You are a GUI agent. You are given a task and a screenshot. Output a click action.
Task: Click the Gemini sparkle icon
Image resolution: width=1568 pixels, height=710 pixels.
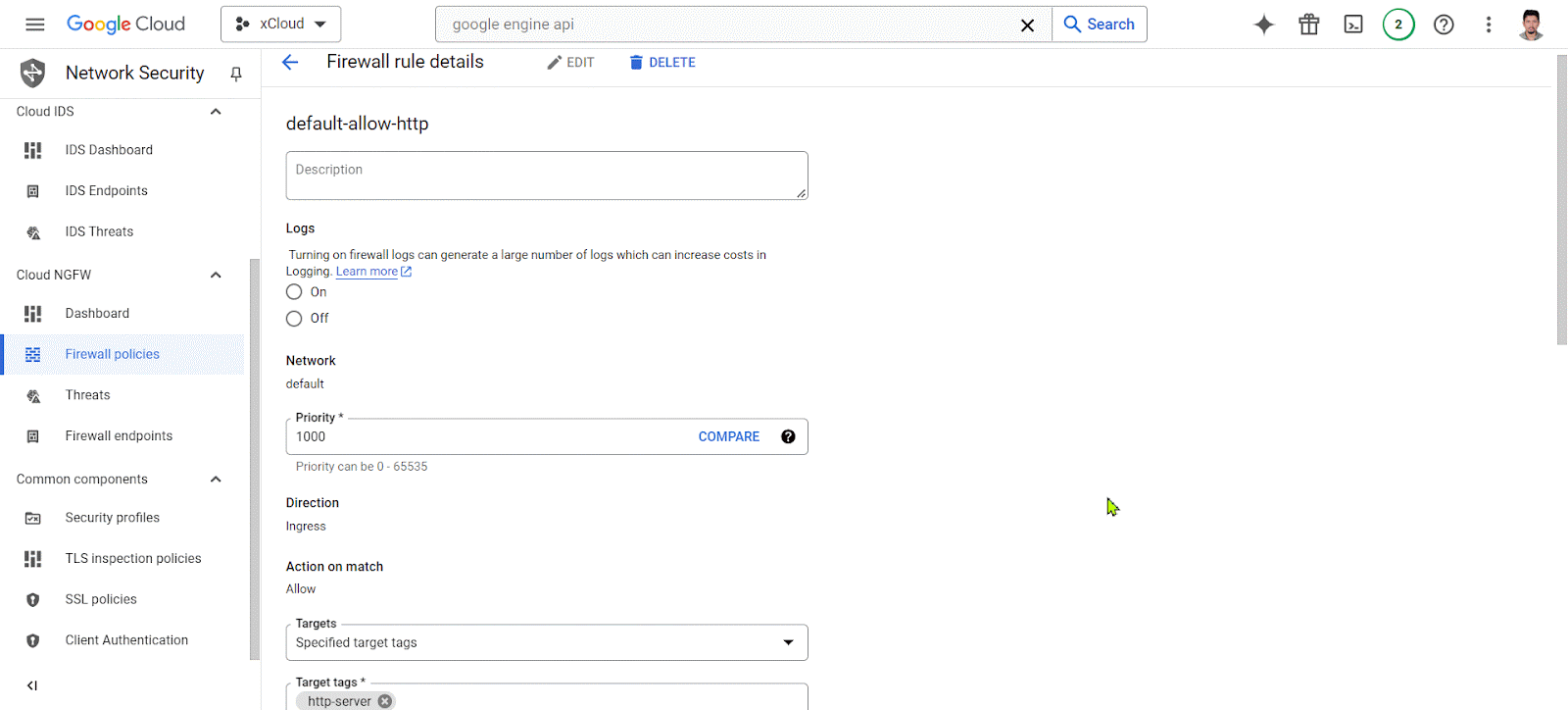(1263, 24)
